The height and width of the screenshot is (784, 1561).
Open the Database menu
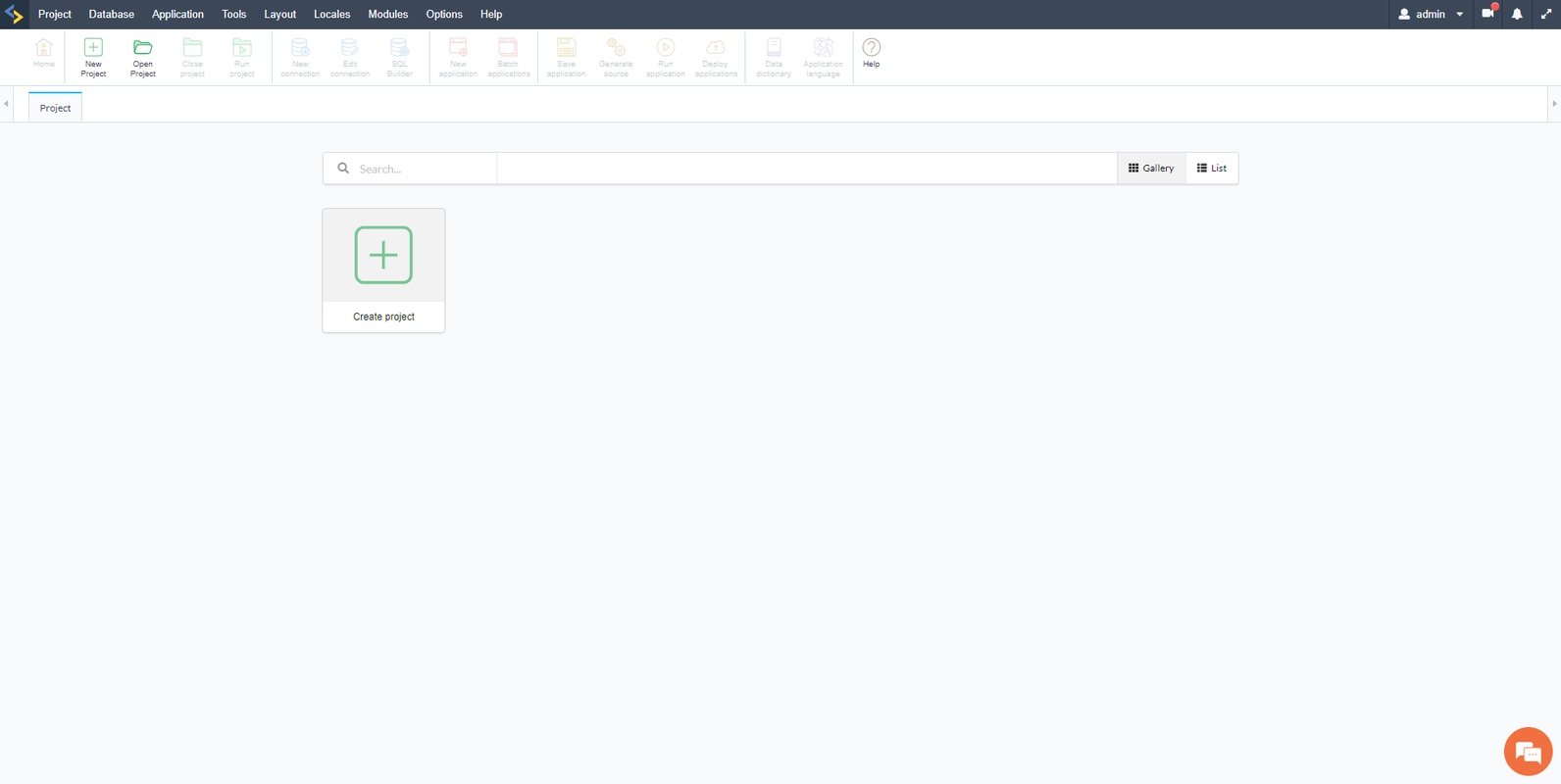111,14
